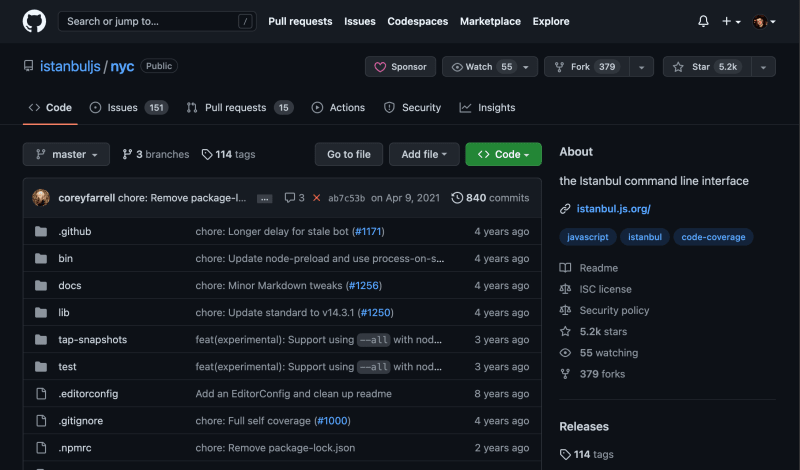Open Marketplace in top navigation
This screenshot has width=800, height=470.
coord(490,21)
